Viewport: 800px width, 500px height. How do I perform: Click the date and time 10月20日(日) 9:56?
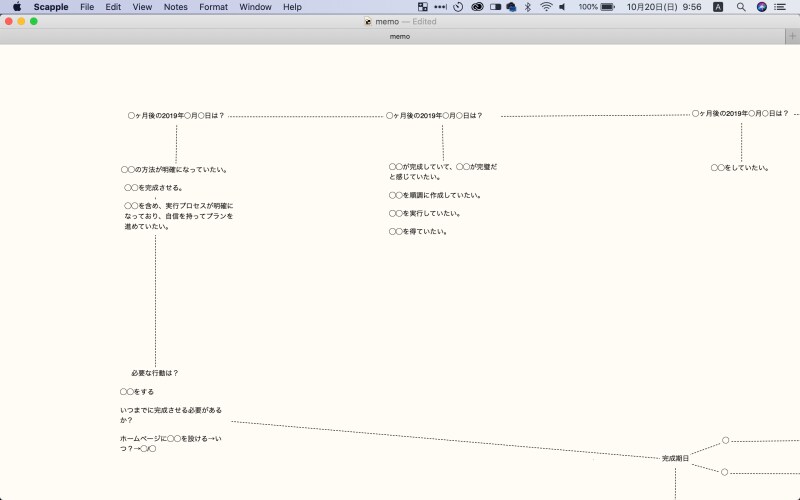tap(664, 7)
